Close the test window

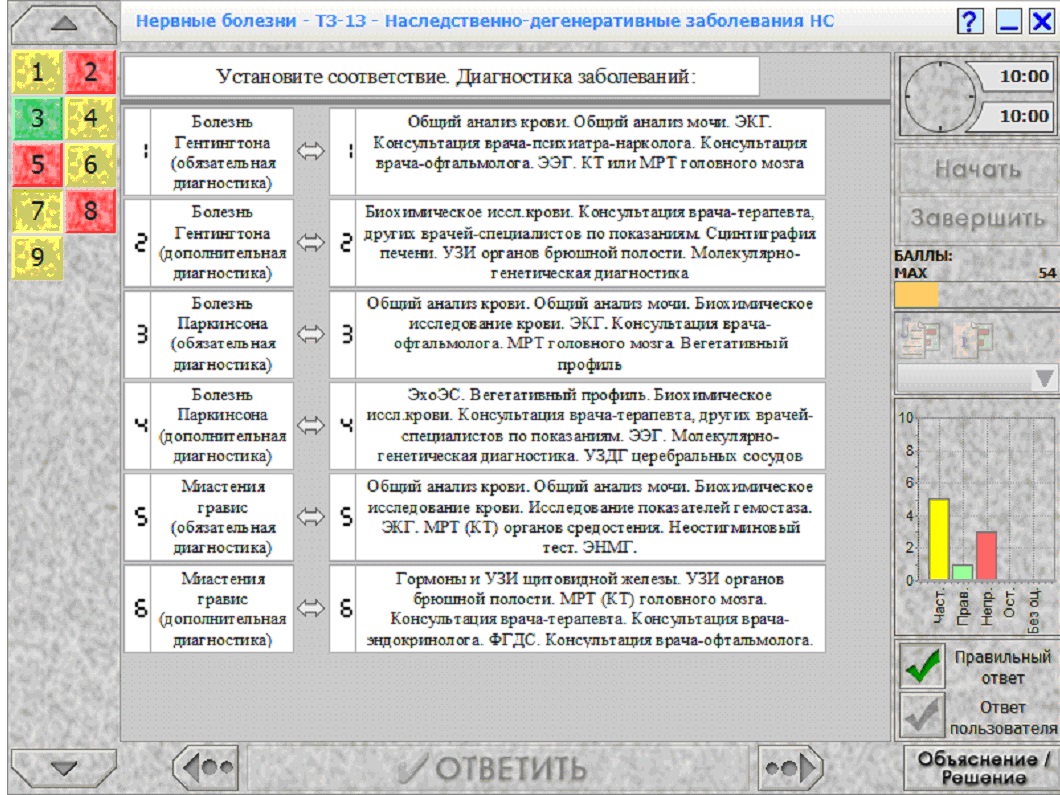(x=1042, y=21)
